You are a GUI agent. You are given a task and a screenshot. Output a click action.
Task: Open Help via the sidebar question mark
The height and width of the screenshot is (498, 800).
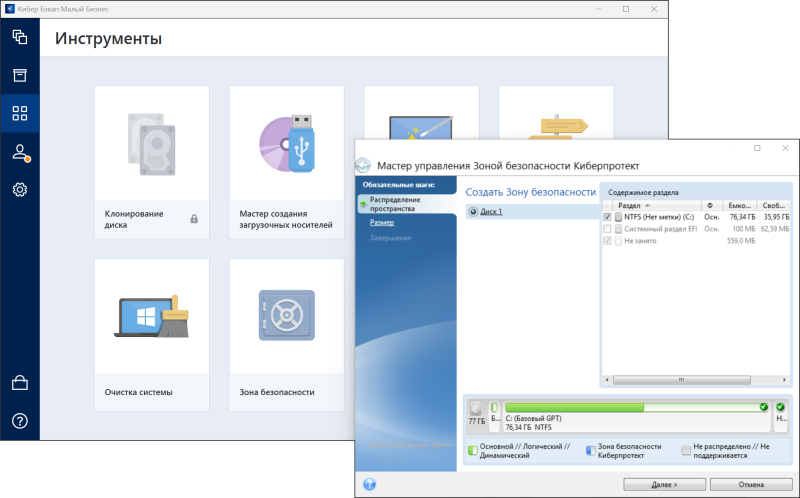coord(19,420)
